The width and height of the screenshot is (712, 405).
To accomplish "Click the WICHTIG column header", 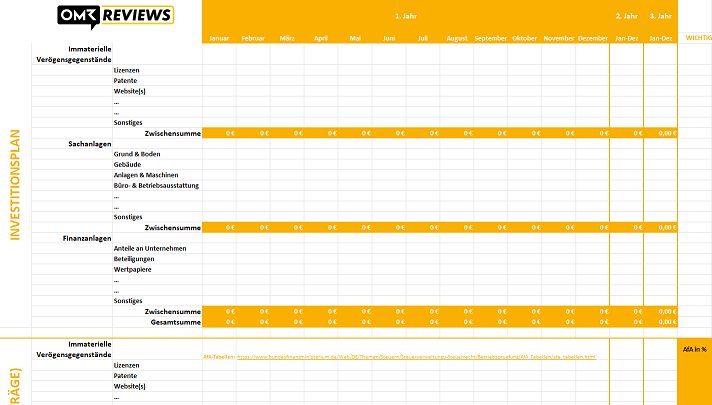I will click(x=696, y=38).
